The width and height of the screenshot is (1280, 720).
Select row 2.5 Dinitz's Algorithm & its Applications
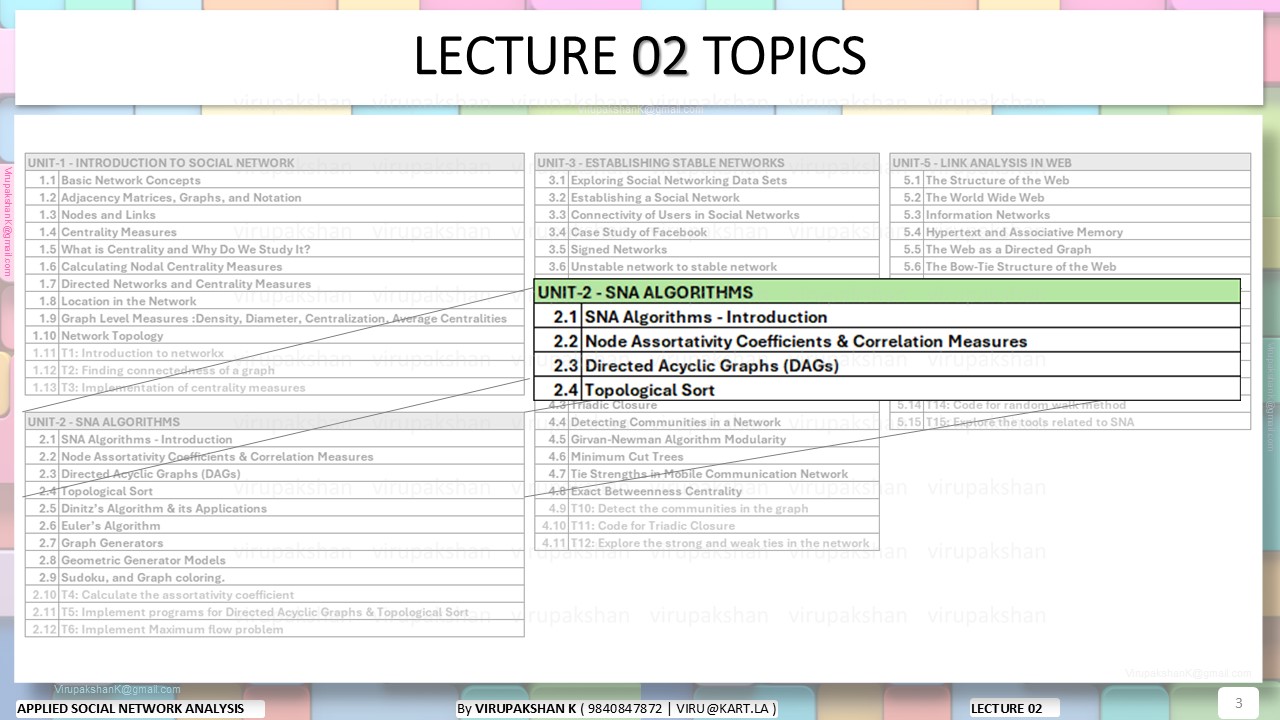(274, 508)
